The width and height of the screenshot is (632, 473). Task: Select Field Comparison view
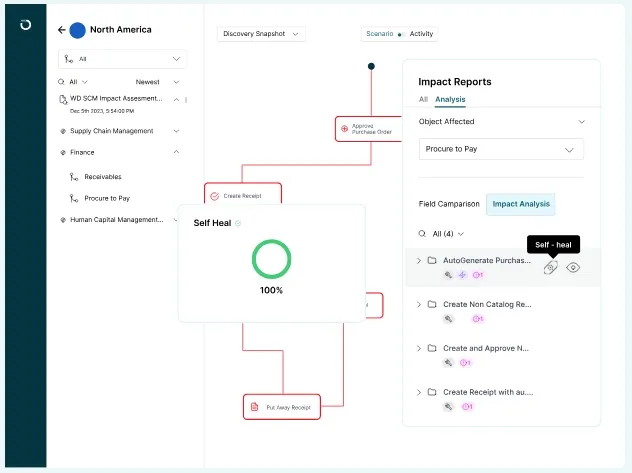point(449,204)
